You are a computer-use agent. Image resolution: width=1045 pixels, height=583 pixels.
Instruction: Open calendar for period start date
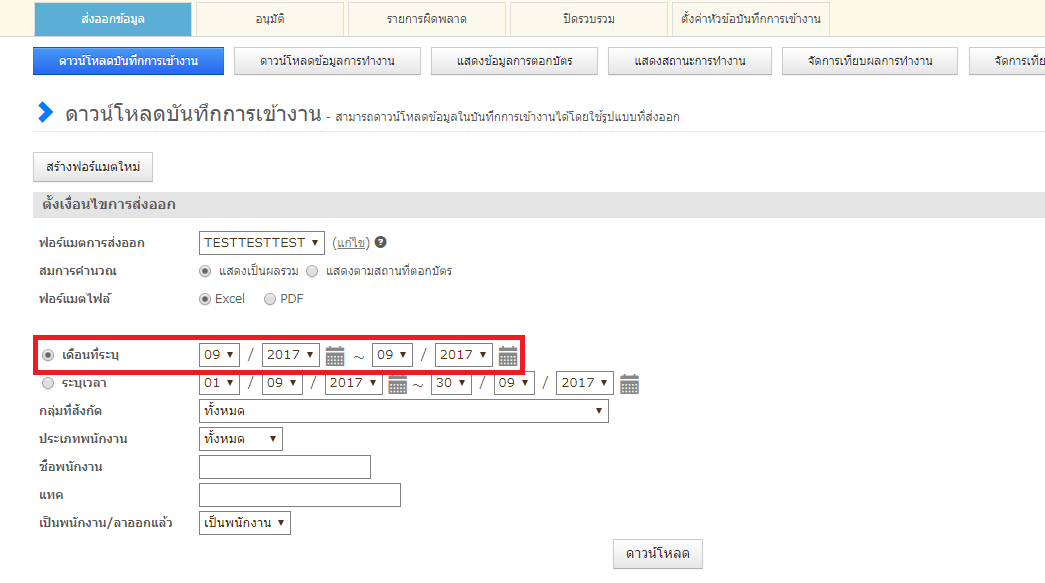click(x=397, y=384)
